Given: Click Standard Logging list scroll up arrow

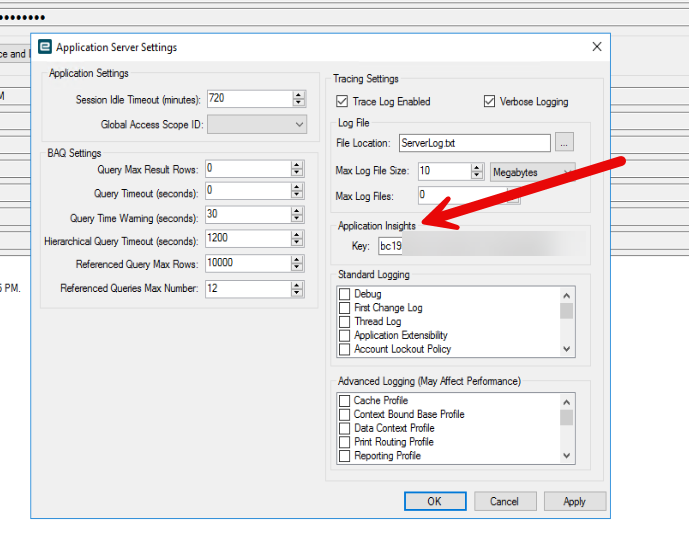Looking at the screenshot, I should click(566, 295).
